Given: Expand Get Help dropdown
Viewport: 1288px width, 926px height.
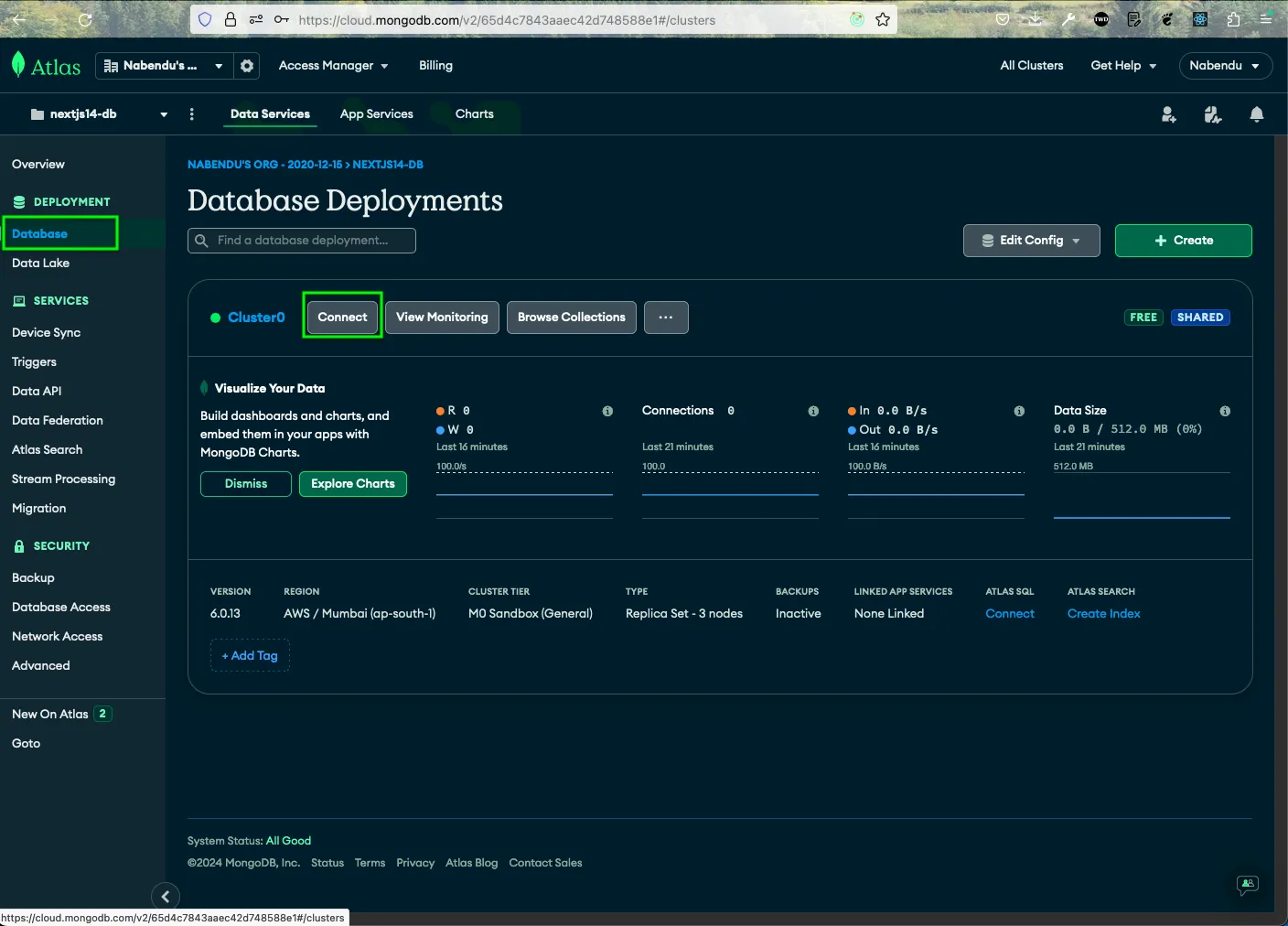Looking at the screenshot, I should pos(1123,66).
